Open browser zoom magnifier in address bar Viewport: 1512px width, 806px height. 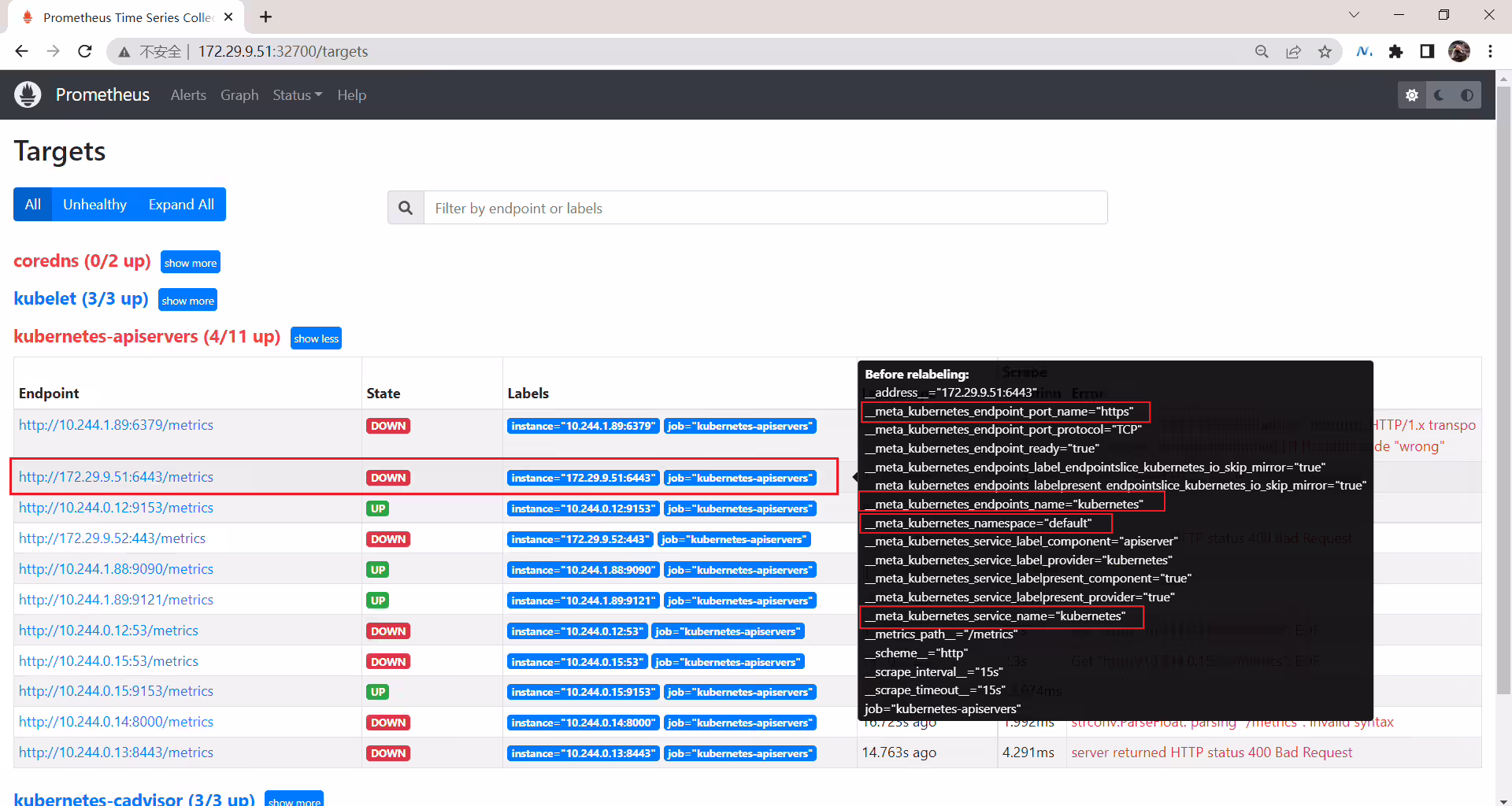tap(1262, 51)
